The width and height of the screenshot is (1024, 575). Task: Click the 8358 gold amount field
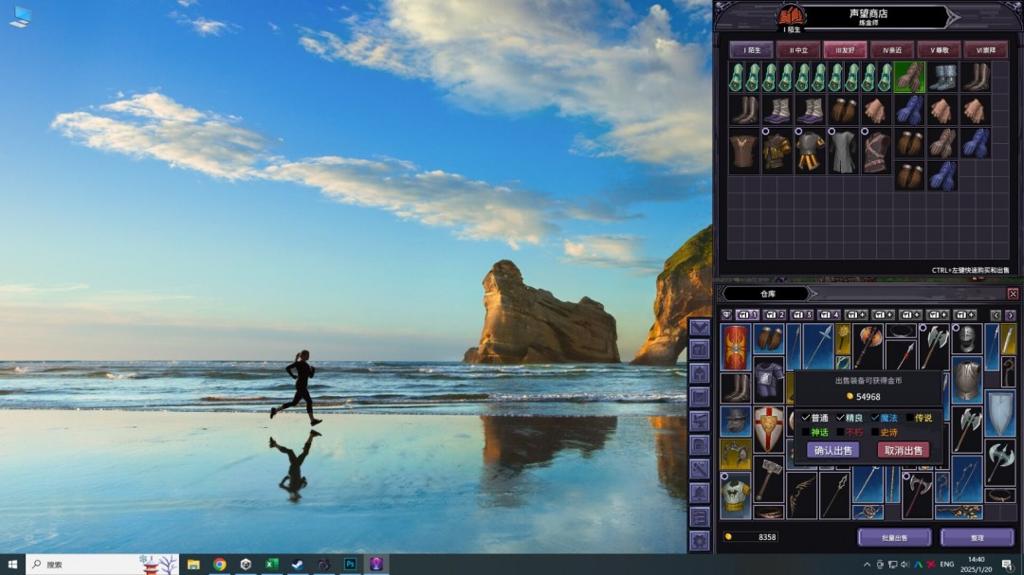(750, 537)
